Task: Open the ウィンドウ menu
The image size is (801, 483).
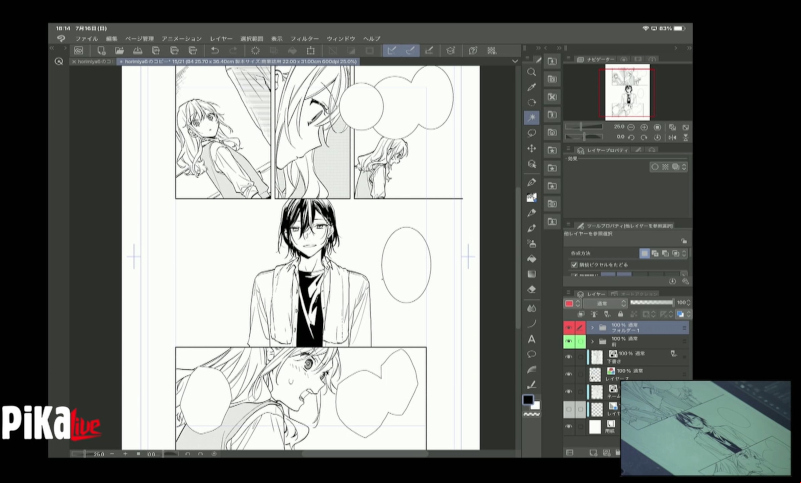Action: pos(341,38)
